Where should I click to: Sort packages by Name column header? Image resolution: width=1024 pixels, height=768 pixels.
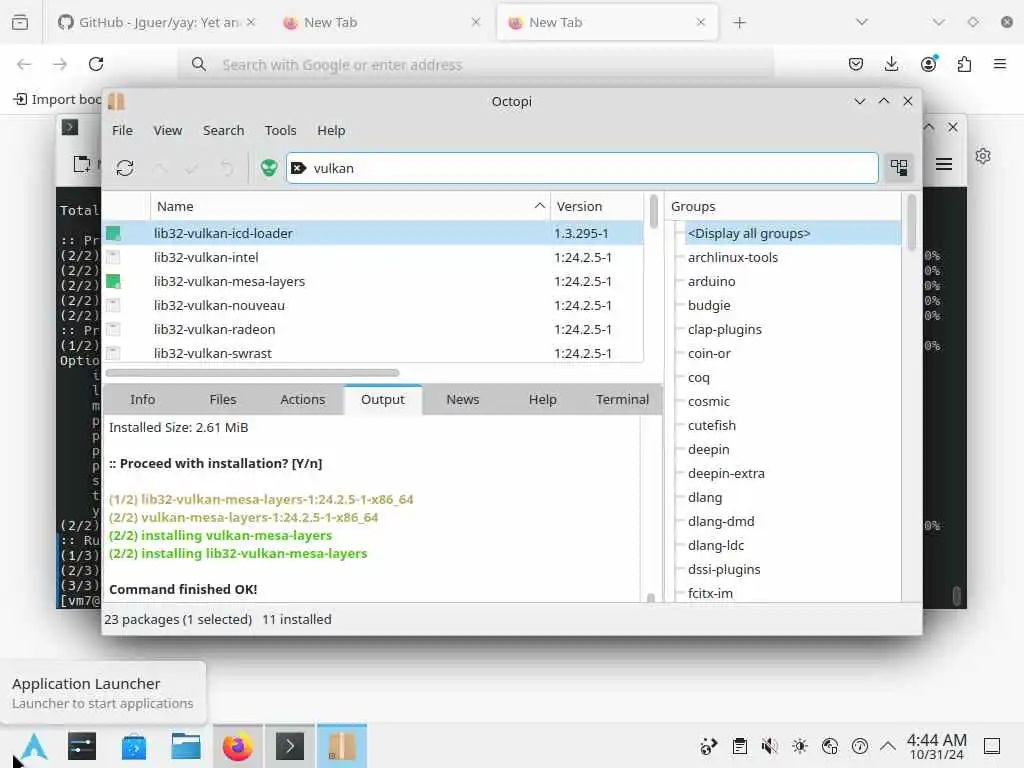pyautogui.click(x=350, y=206)
